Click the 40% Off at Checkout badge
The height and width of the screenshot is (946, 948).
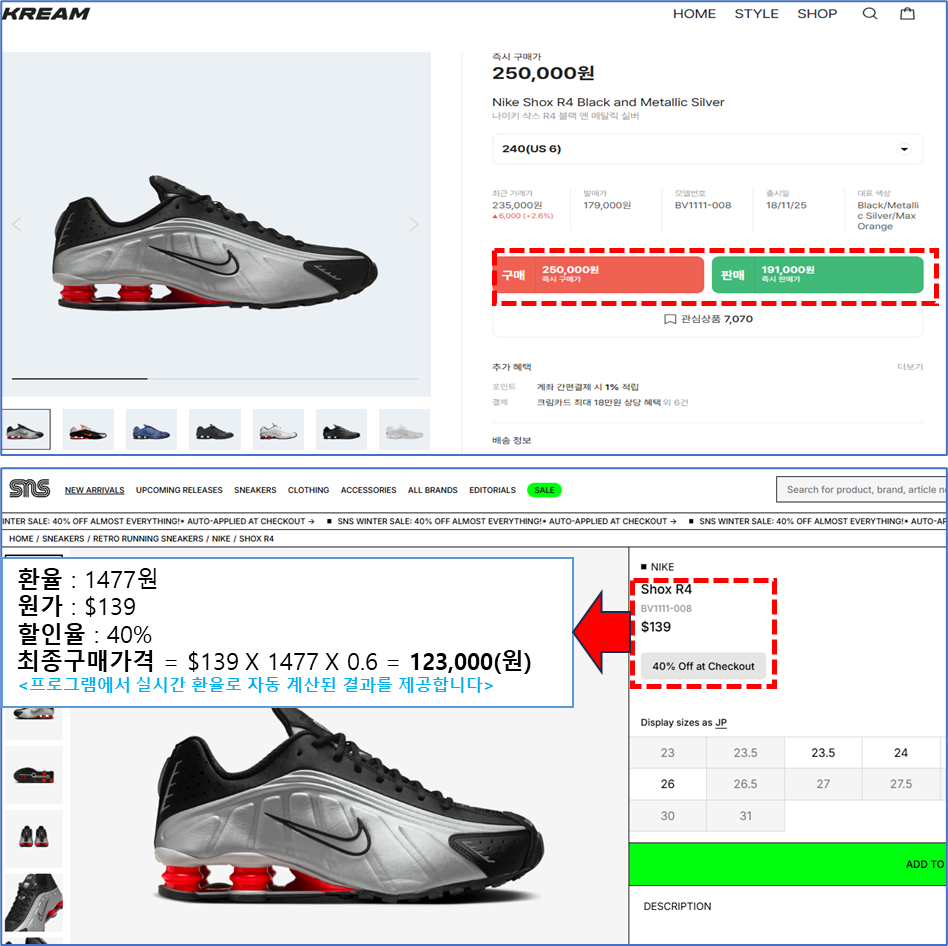pyautogui.click(x=703, y=666)
